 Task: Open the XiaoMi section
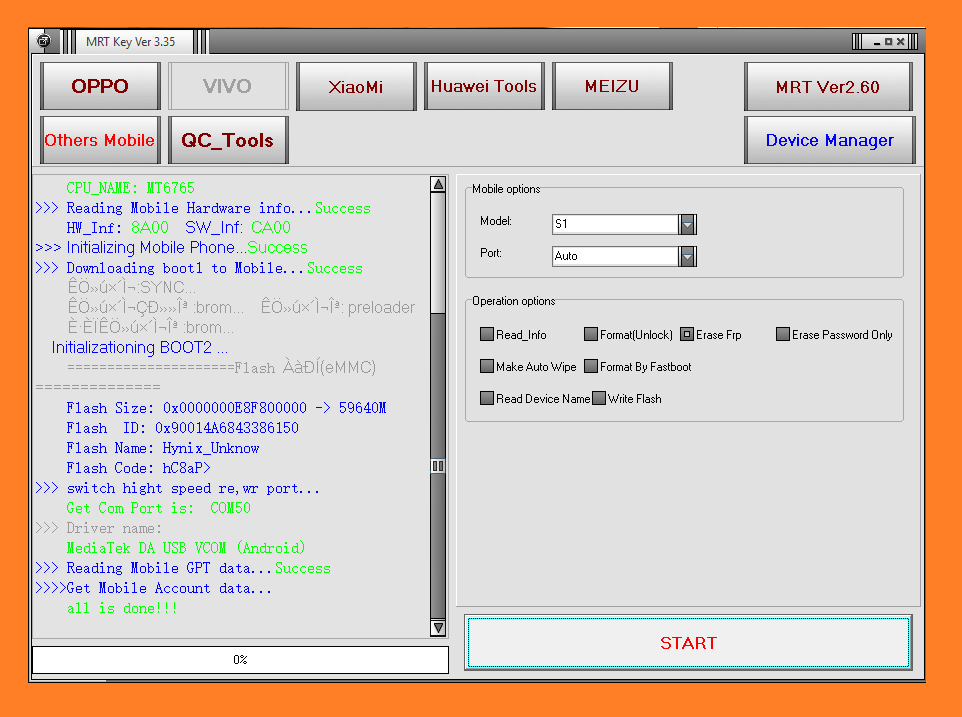[x=356, y=86]
